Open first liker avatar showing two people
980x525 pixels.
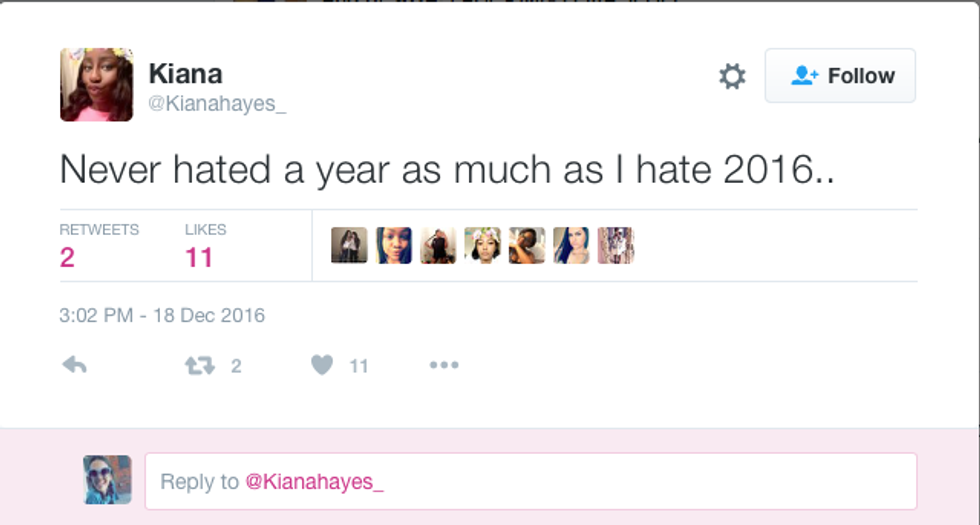[349, 245]
